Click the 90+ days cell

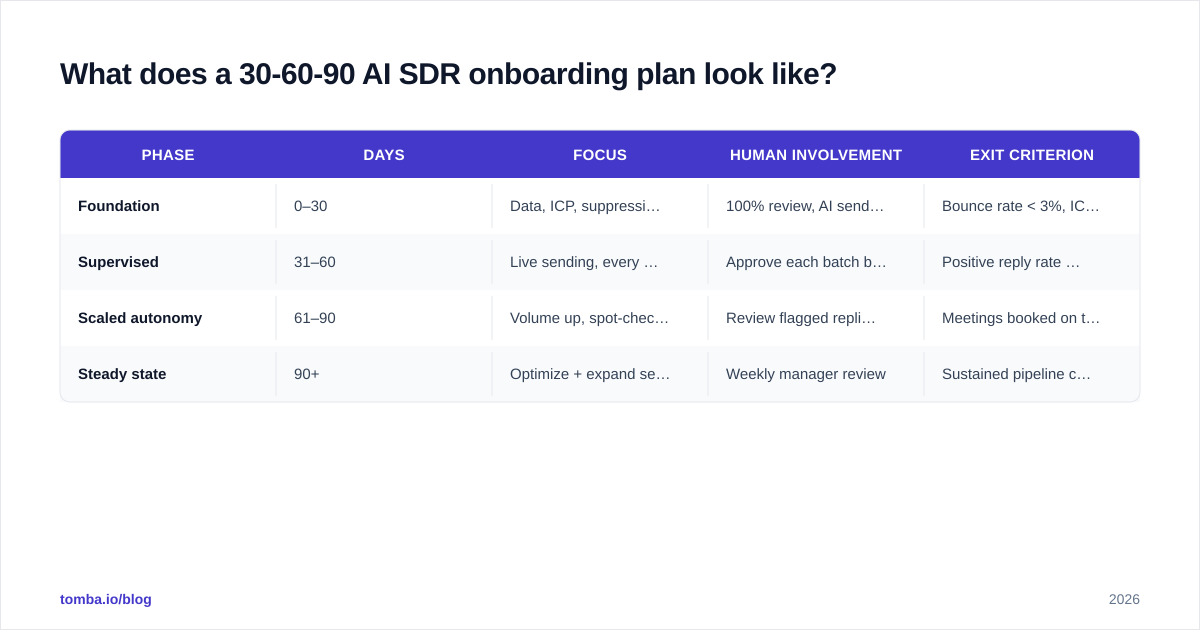(x=384, y=374)
